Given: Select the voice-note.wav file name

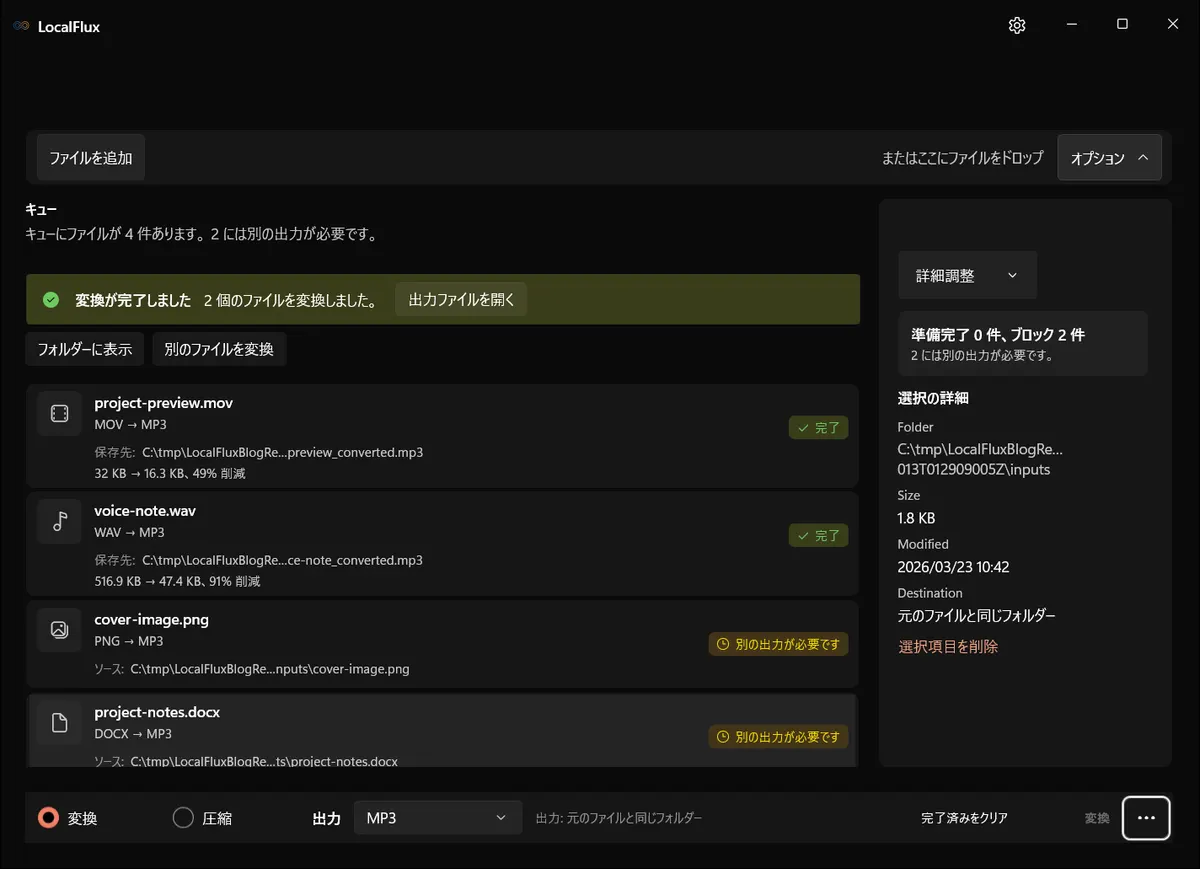Looking at the screenshot, I should click(x=145, y=511).
